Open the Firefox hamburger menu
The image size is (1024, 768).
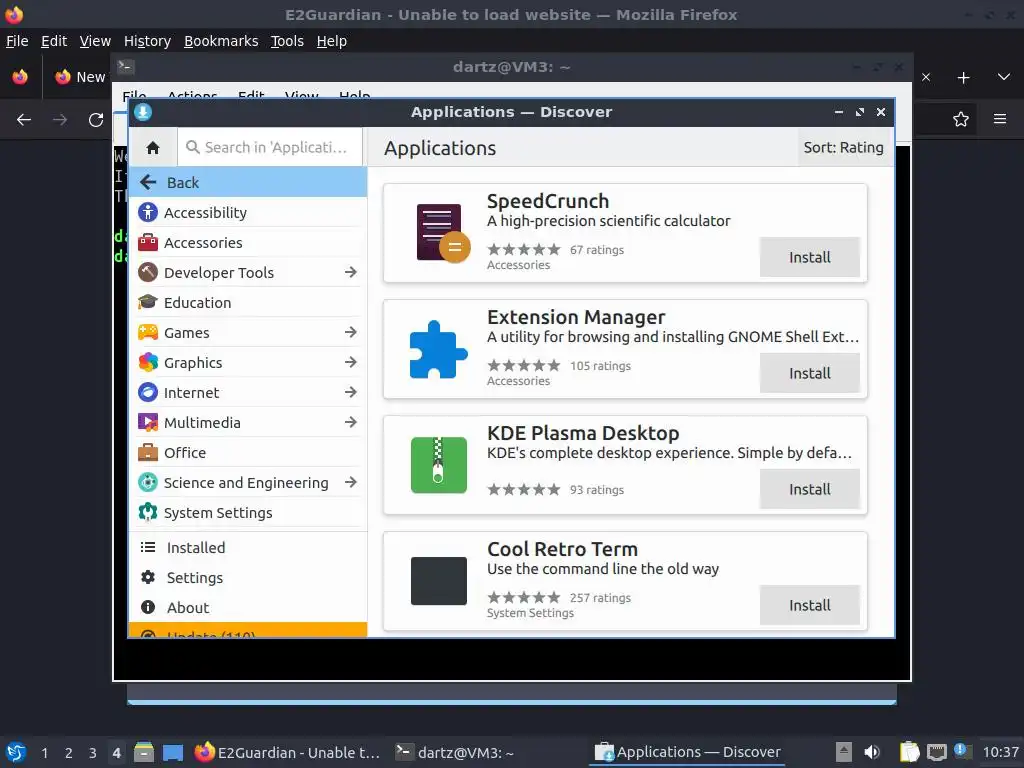[x=1000, y=120]
